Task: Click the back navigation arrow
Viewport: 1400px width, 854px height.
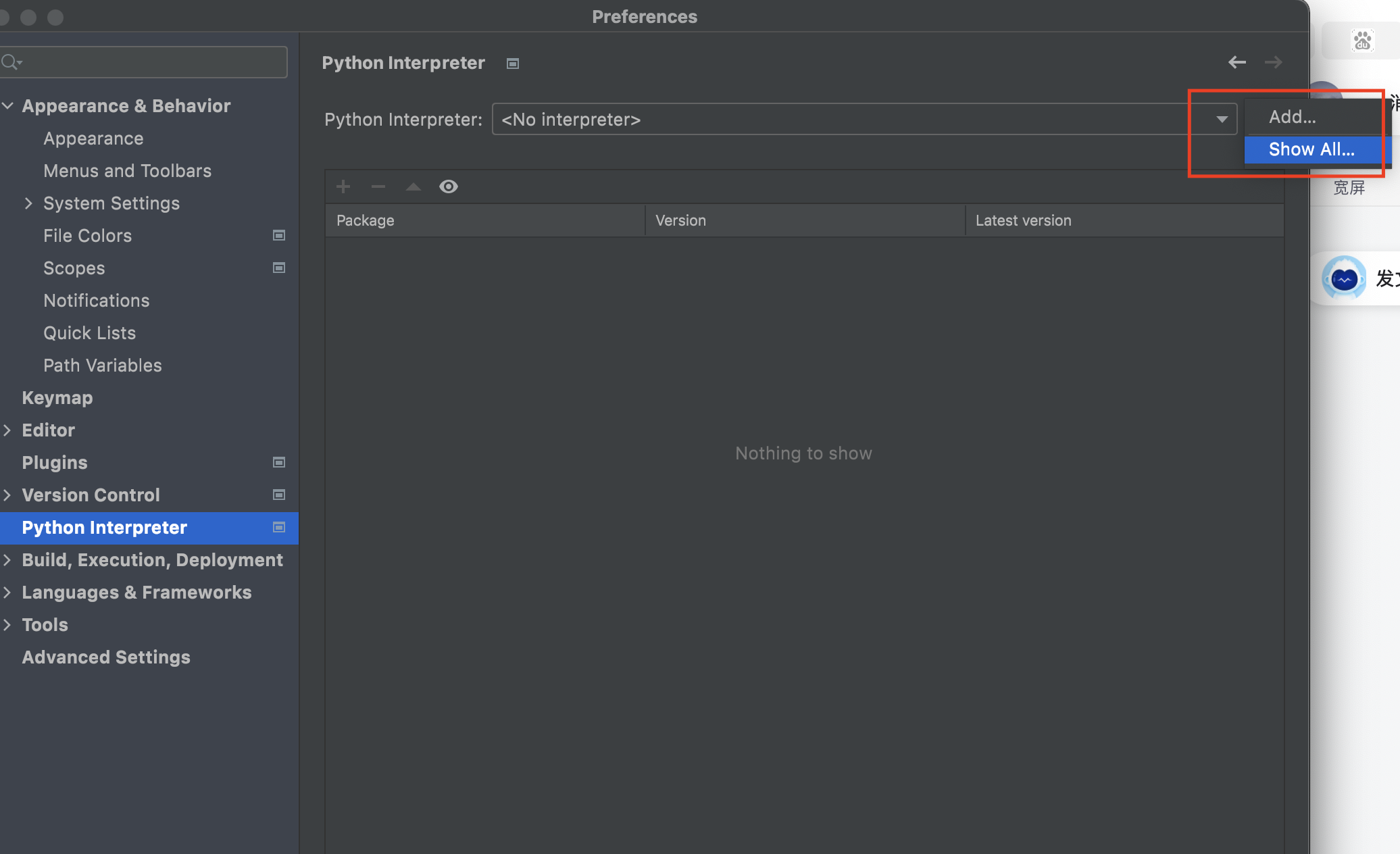Action: click(1237, 62)
